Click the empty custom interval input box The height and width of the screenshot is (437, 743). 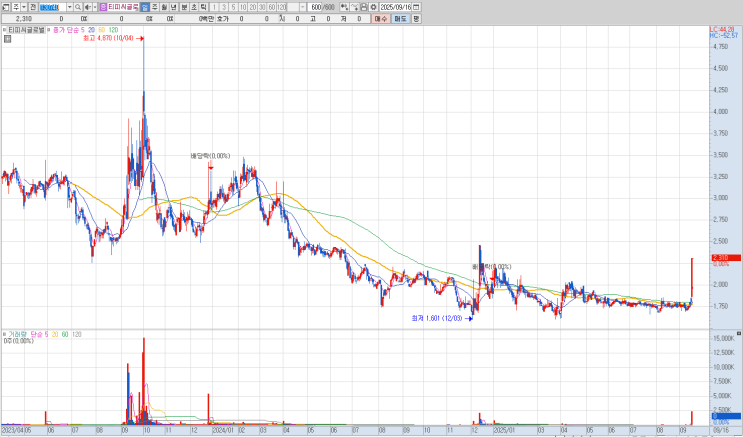293,7
